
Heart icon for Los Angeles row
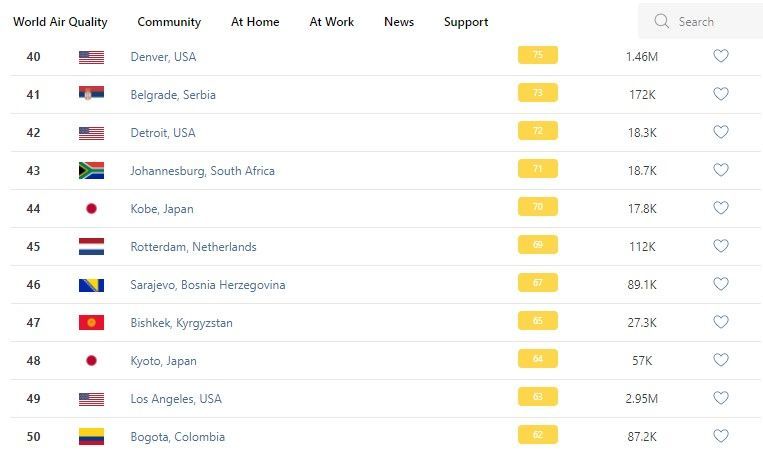720,398
